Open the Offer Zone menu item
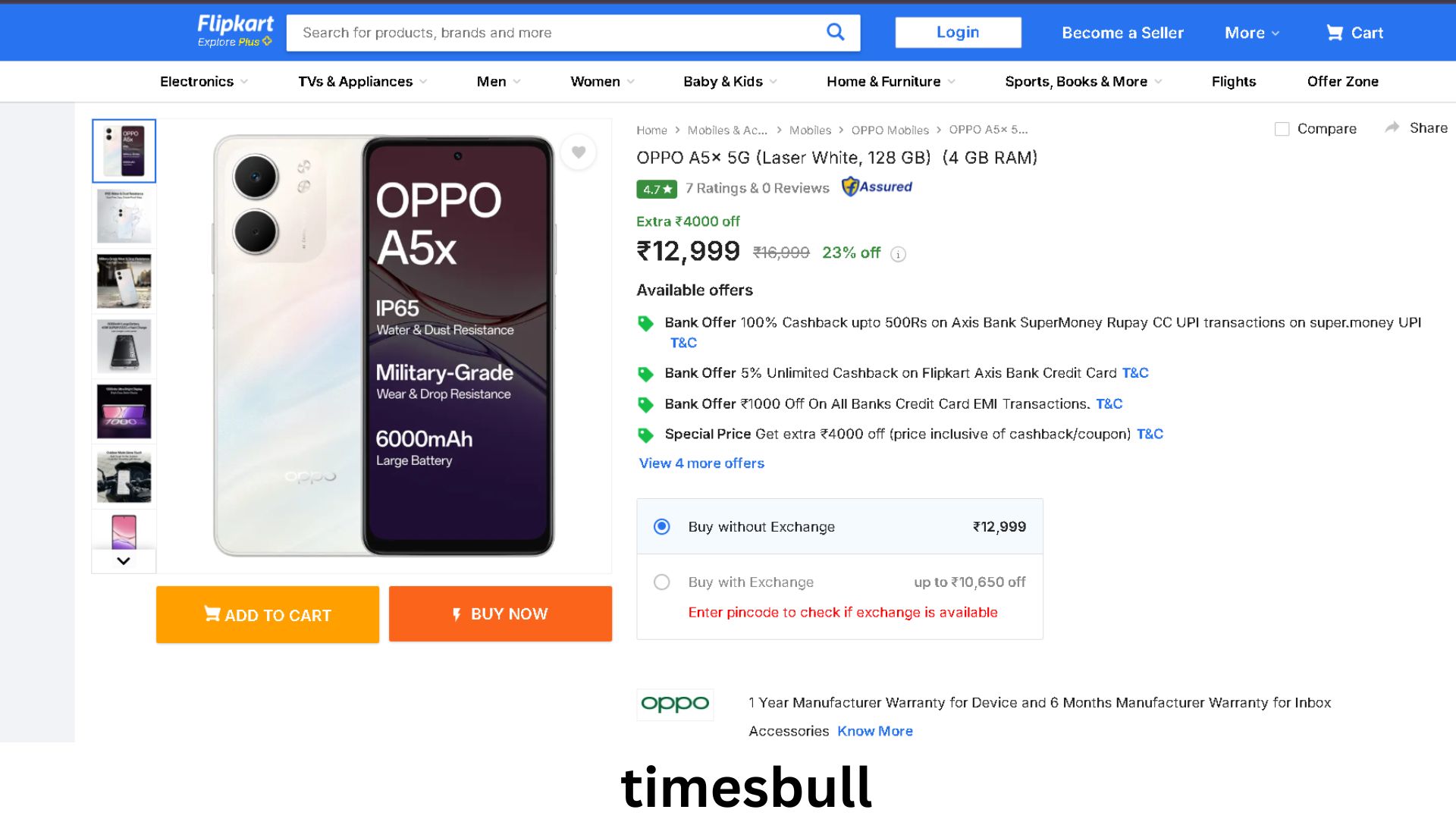This screenshot has width=1456, height=819. click(1342, 81)
